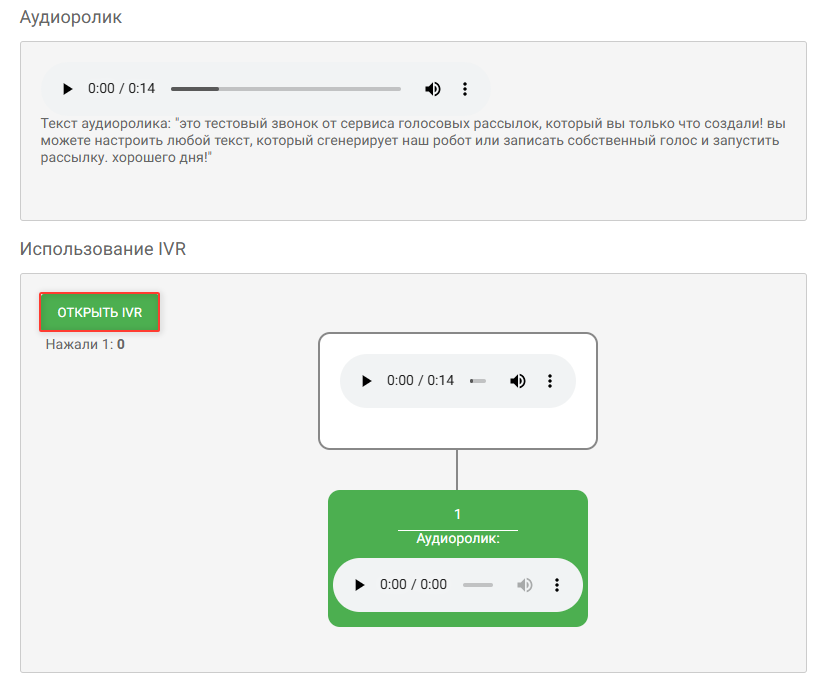Play audio in the green node 1 player
Image resolution: width=831 pixels, height=691 pixels.
click(359, 584)
